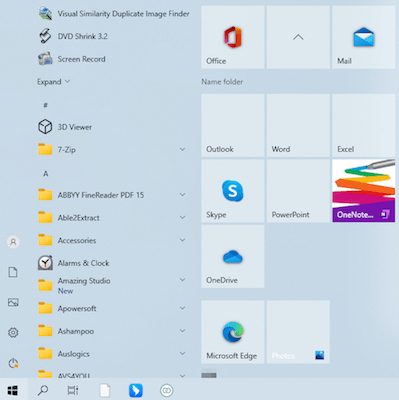Open Settings gear icon

click(x=13, y=332)
